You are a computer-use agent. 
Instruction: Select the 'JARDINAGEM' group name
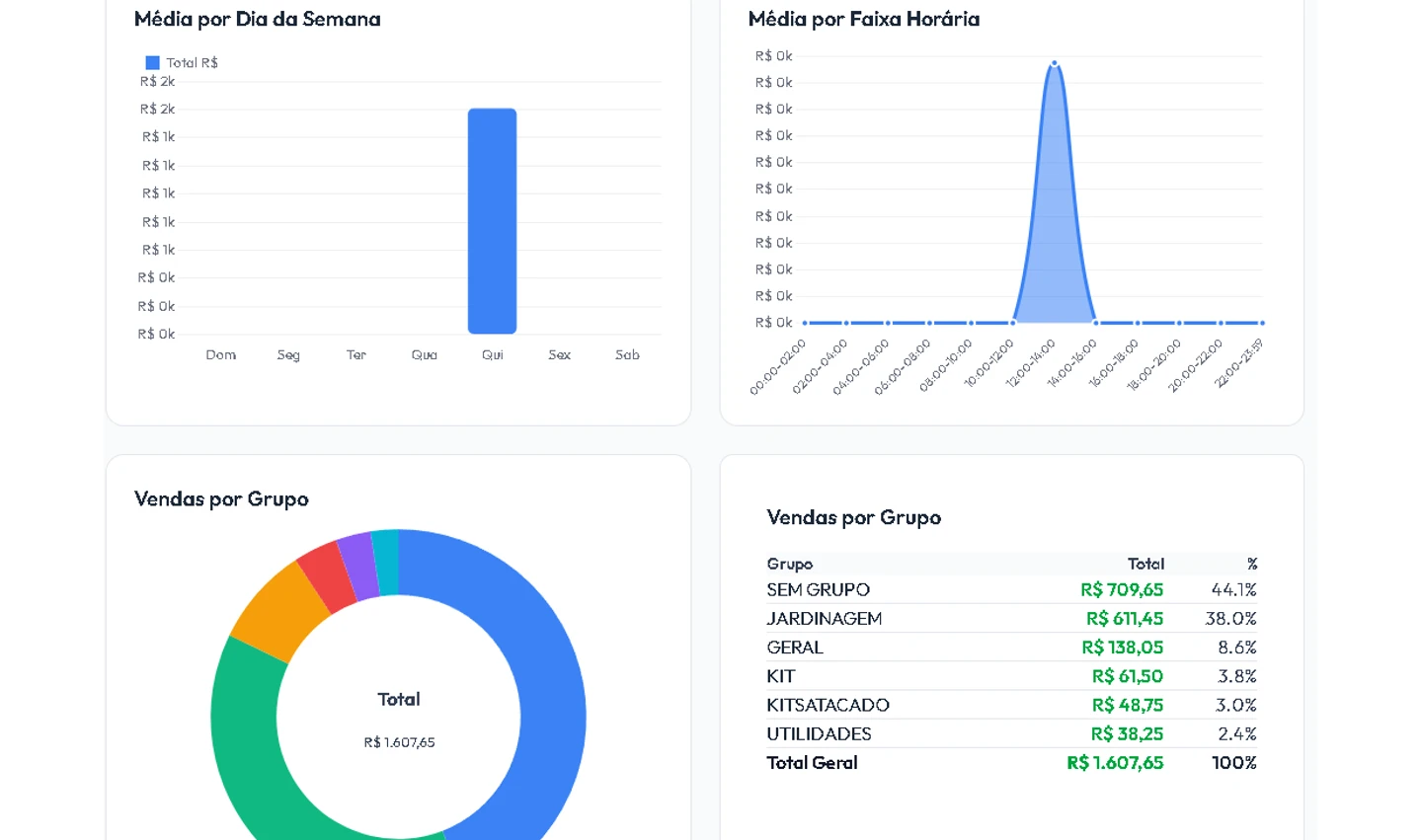tap(825, 619)
